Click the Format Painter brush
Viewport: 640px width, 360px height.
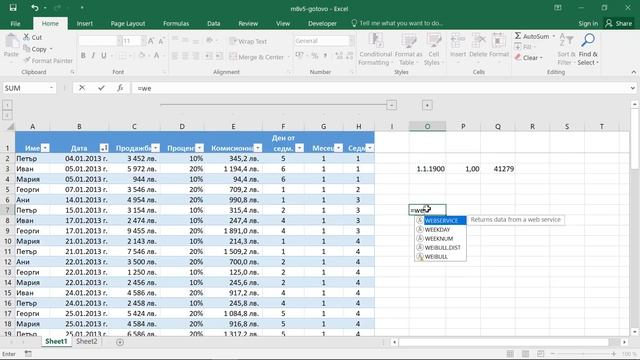[x=27, y=60]
